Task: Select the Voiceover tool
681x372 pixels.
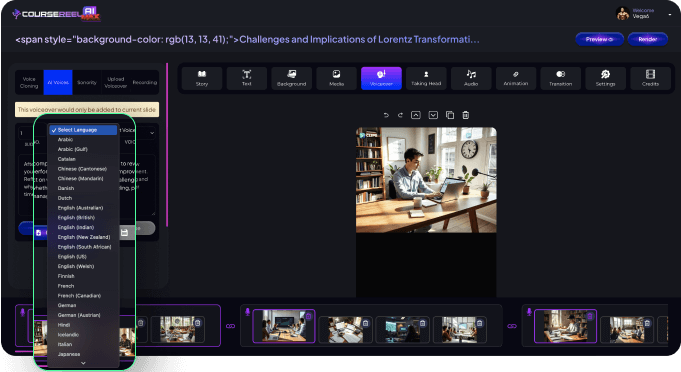Action: (381, 78)
